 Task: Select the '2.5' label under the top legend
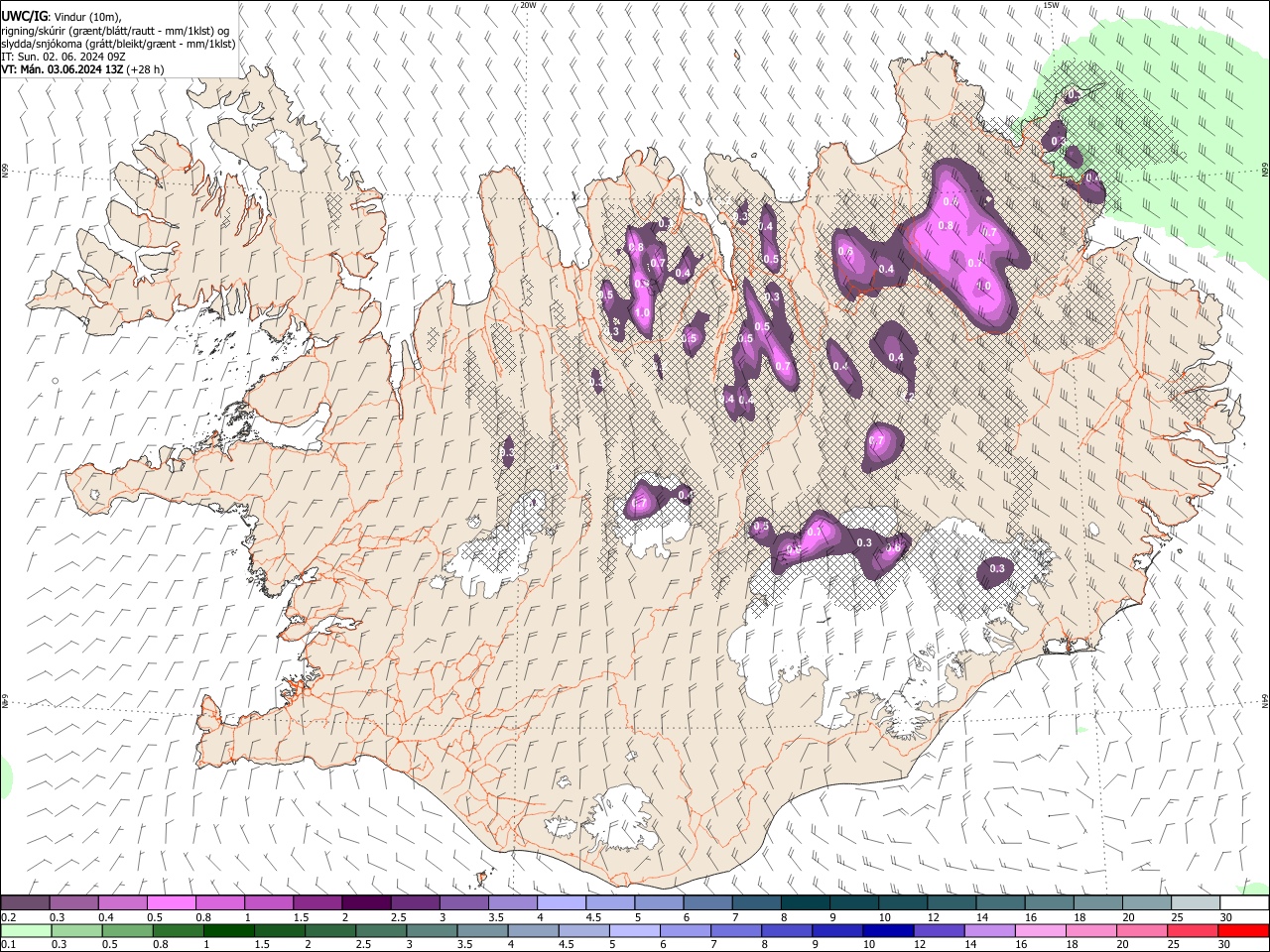tap(398, 917)
